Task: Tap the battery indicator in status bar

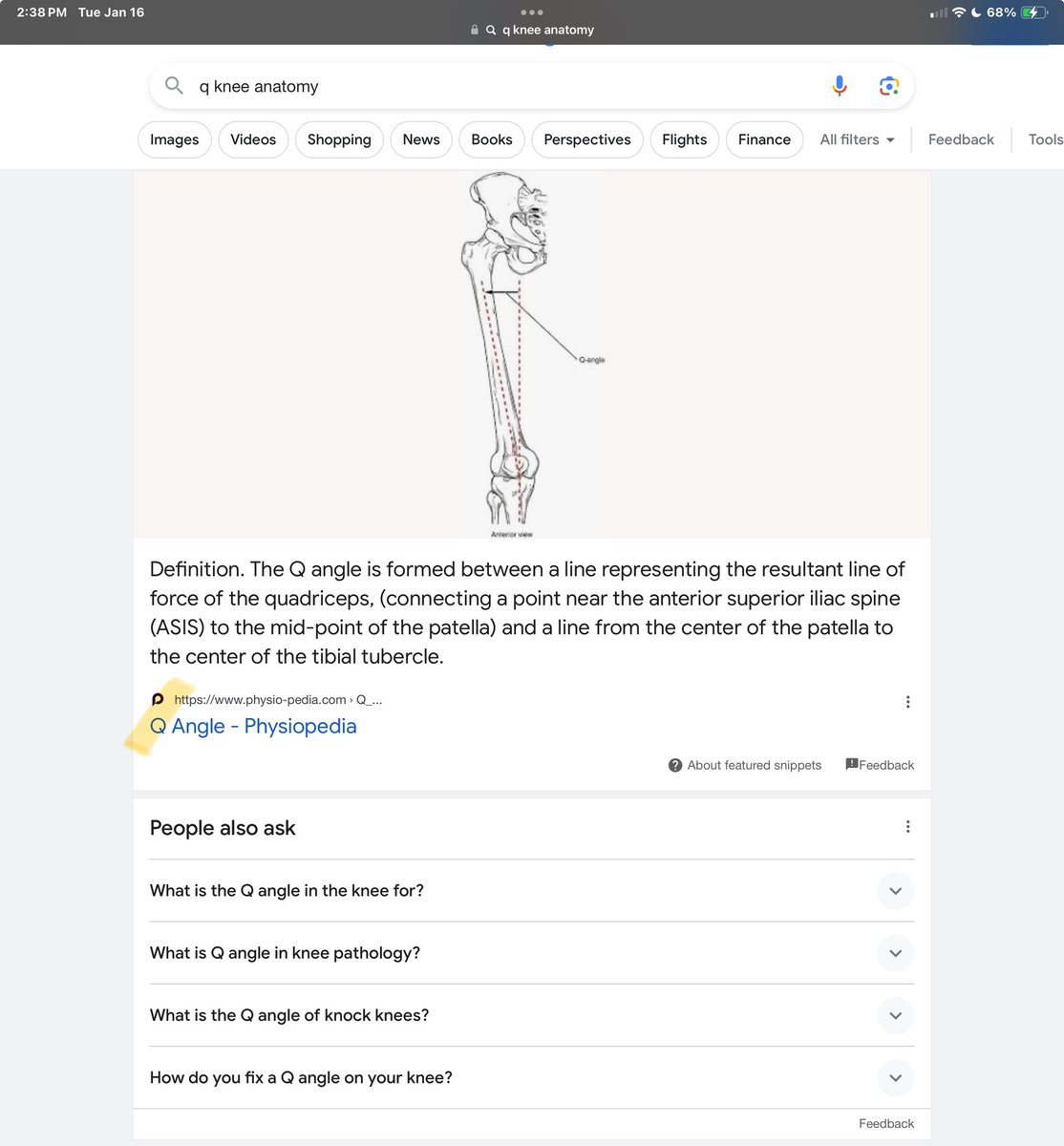Action: click(x=1033, y=12)
